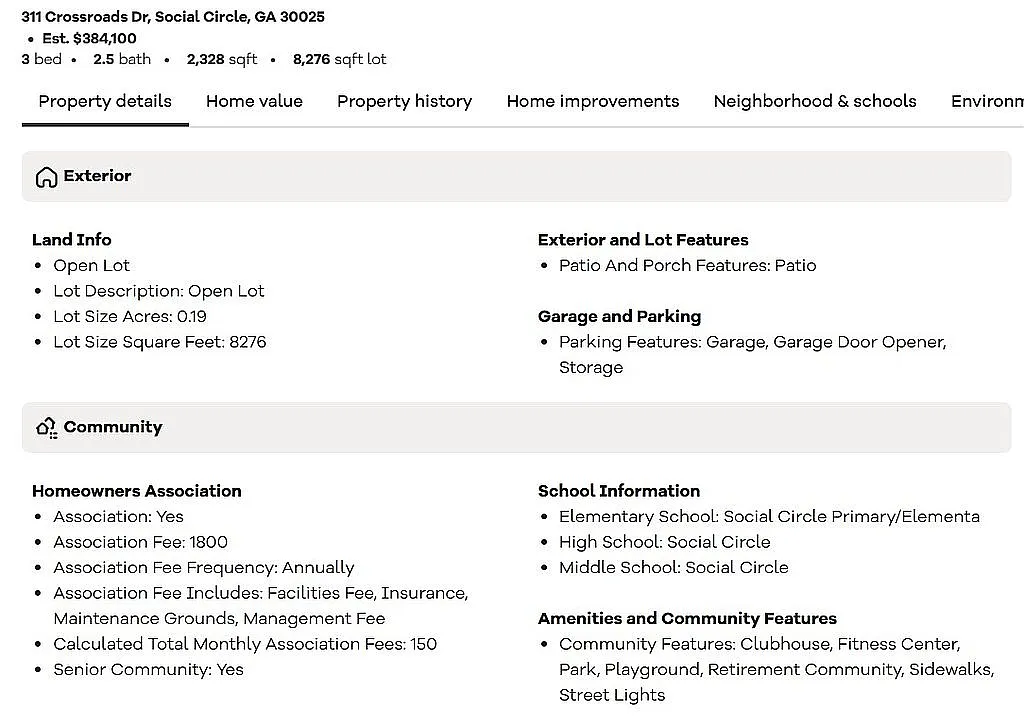Select the Exterior and Lot Features heading

point(642,240)
